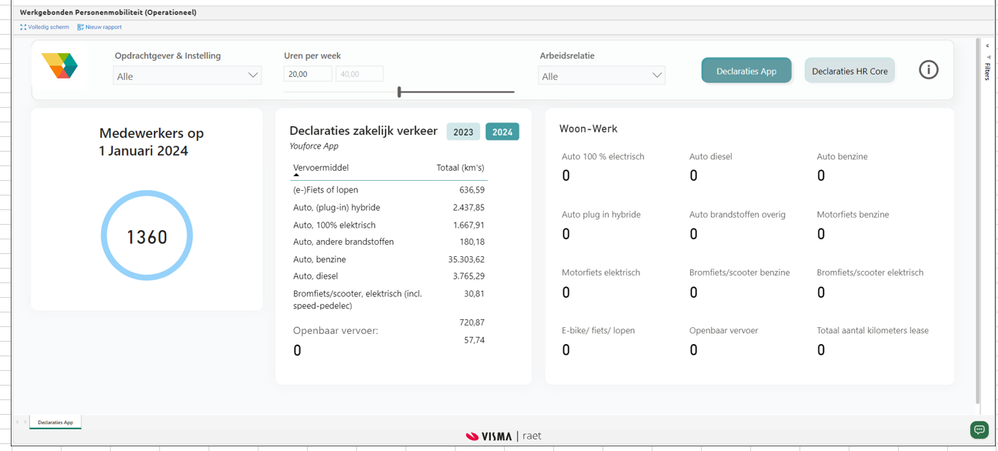Click the minimum hours field 20,00
998x451 pixels.
[308, 74]
